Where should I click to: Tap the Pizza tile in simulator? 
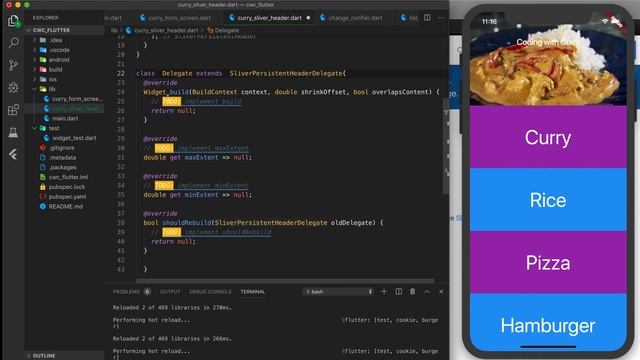pyautogui.click(x=548, y=262)
